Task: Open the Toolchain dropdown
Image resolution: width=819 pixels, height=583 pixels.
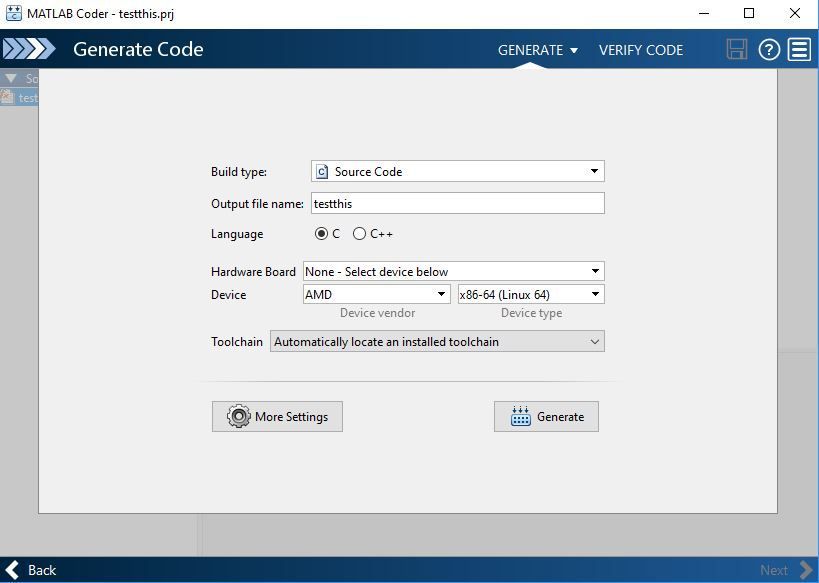Action: [437, 341]
